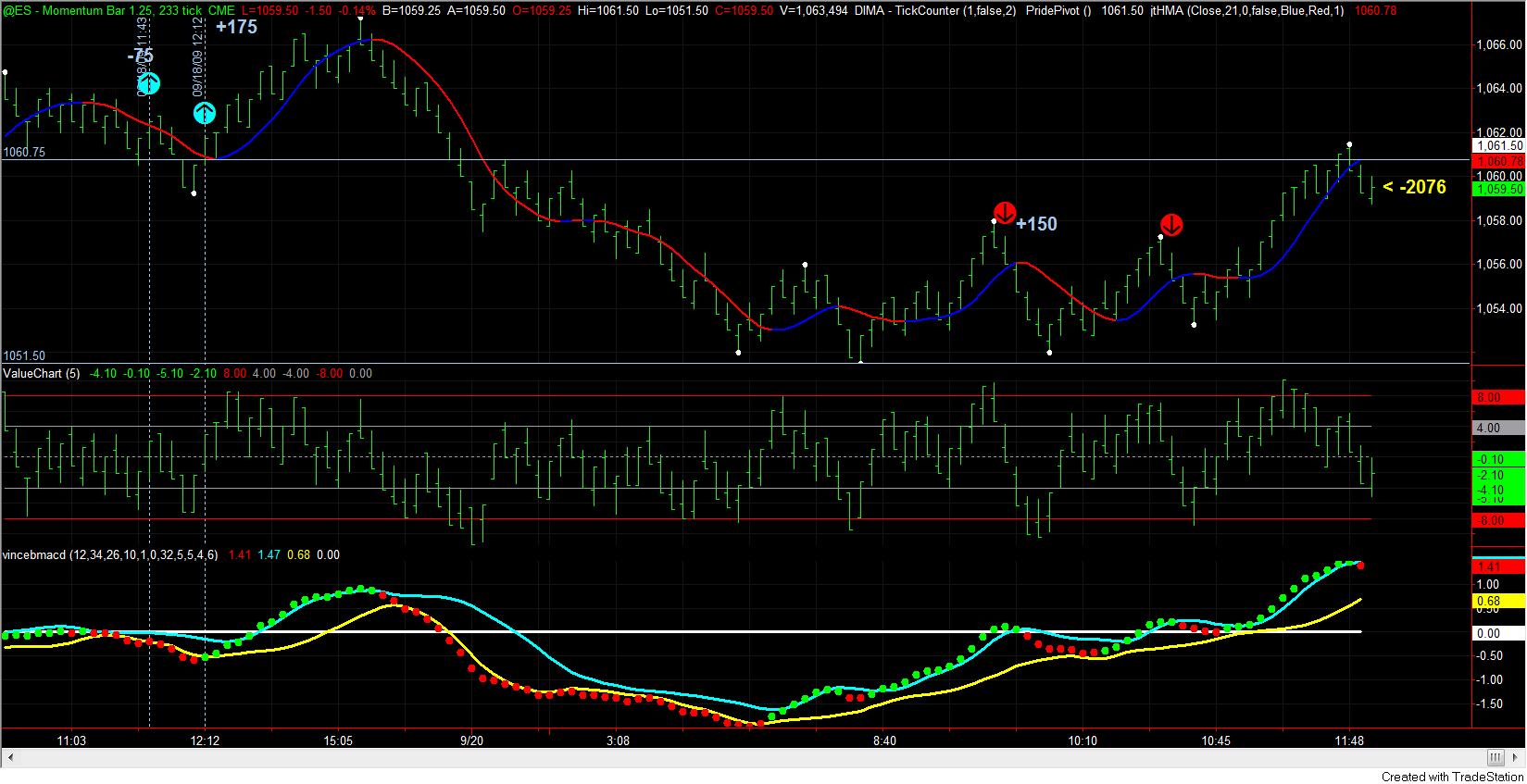Click the 1060.75 horizontal pivot line label
The height and width of the screenshot is (784, 1527).
24,153
